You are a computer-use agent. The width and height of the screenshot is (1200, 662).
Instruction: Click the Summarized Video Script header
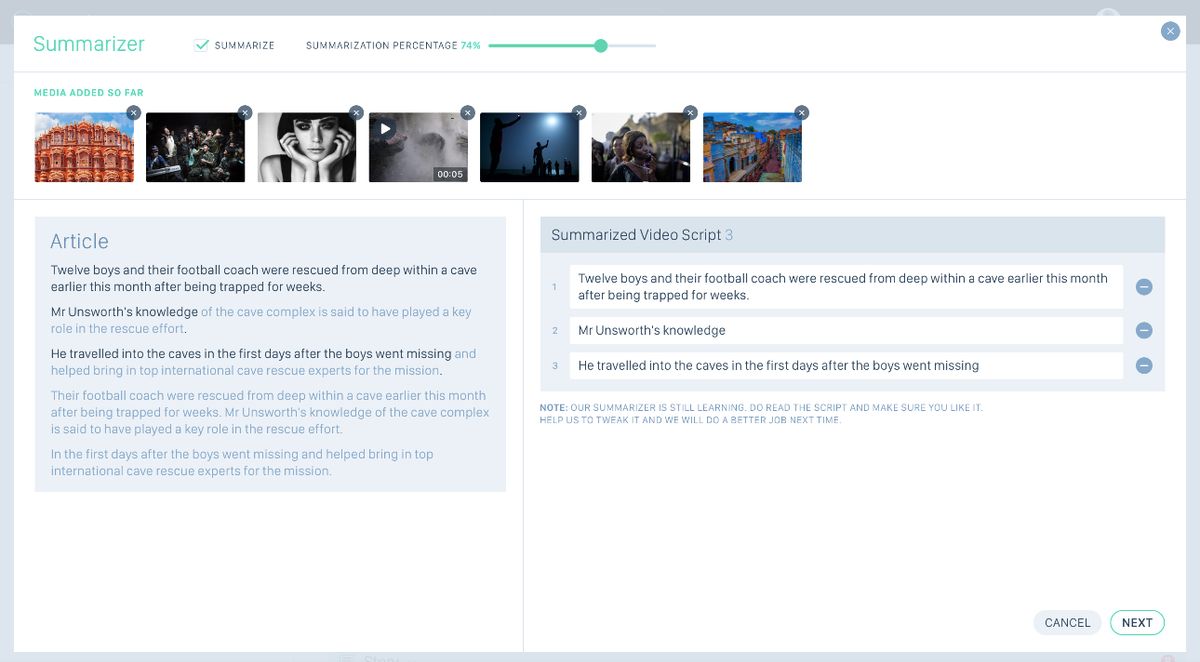[642, 235]
